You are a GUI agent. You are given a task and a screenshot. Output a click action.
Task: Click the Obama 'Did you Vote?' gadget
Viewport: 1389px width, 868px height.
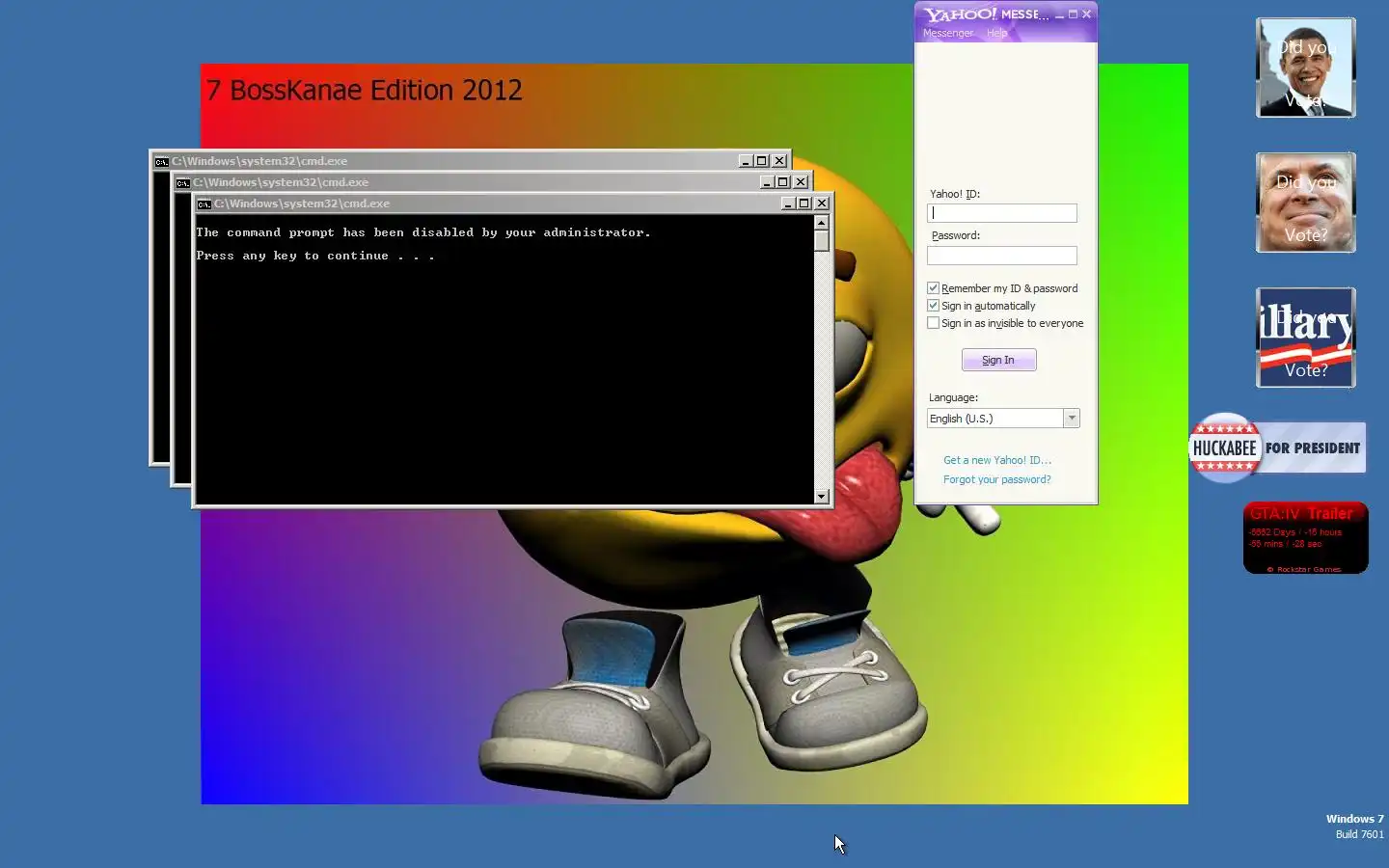[x=1306, y=68]
